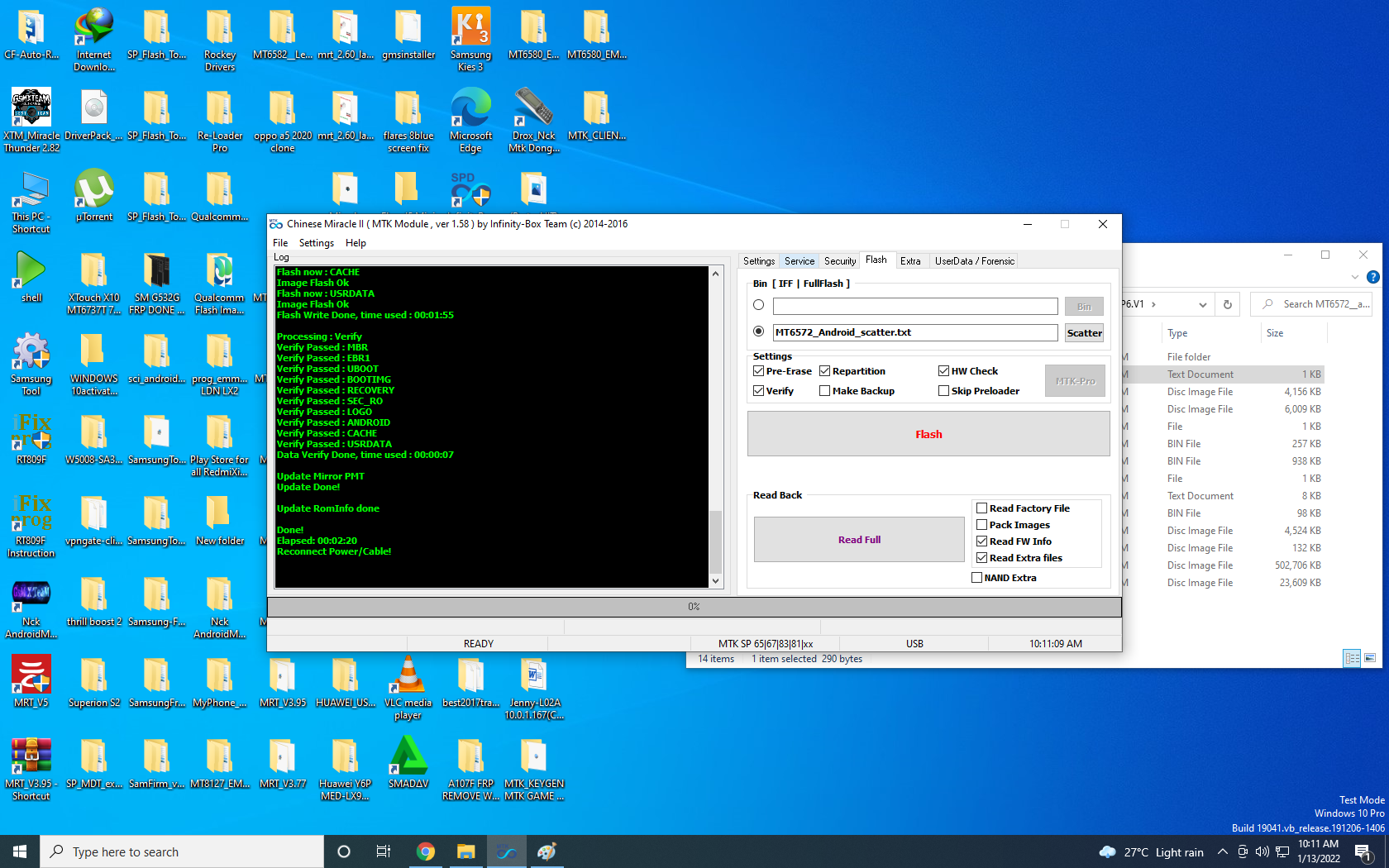Image resolution: width=1389 pixels, height=868 pixels.
Task: Click the Read Full button
Action: click(859, 540)
